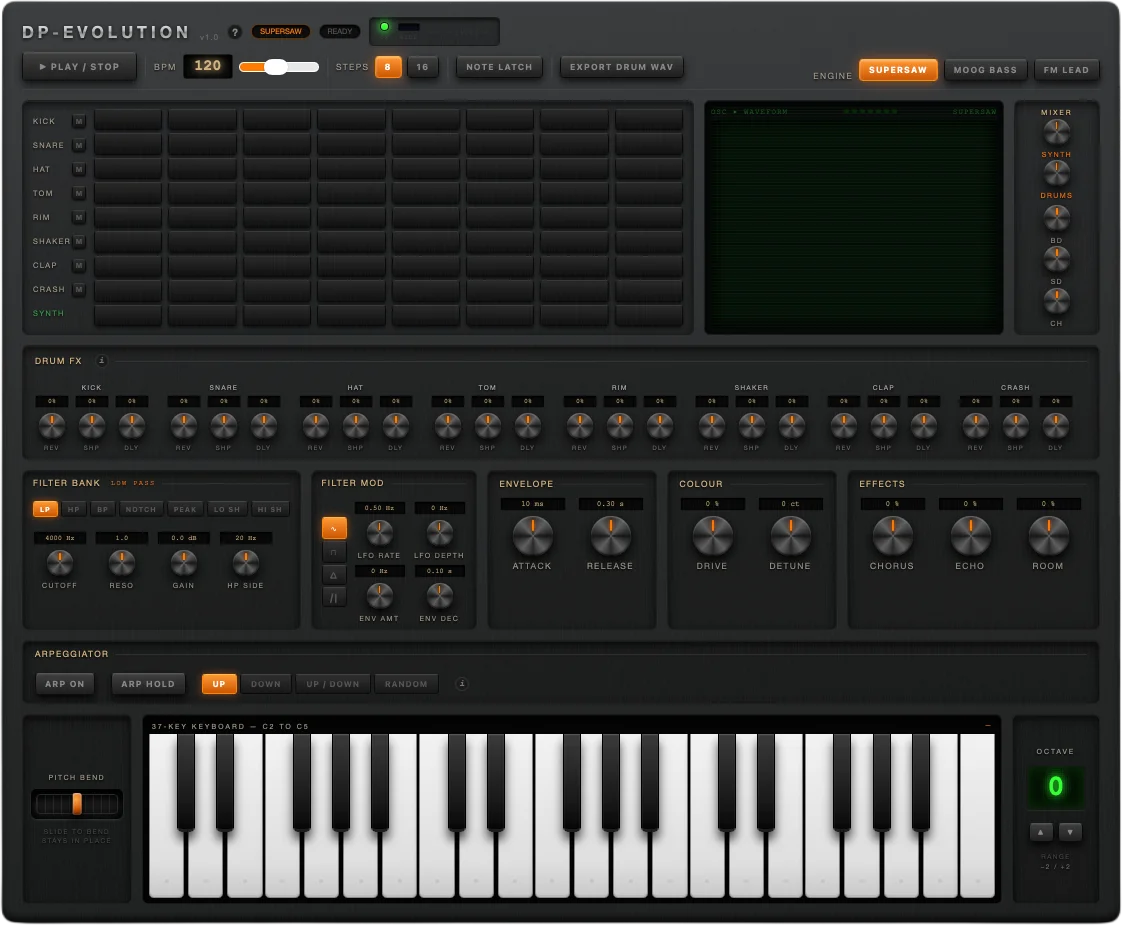Select the HI SH filter type
Image resolution: width=1122 pixels, height=926 pixels.
pos(270,509)
